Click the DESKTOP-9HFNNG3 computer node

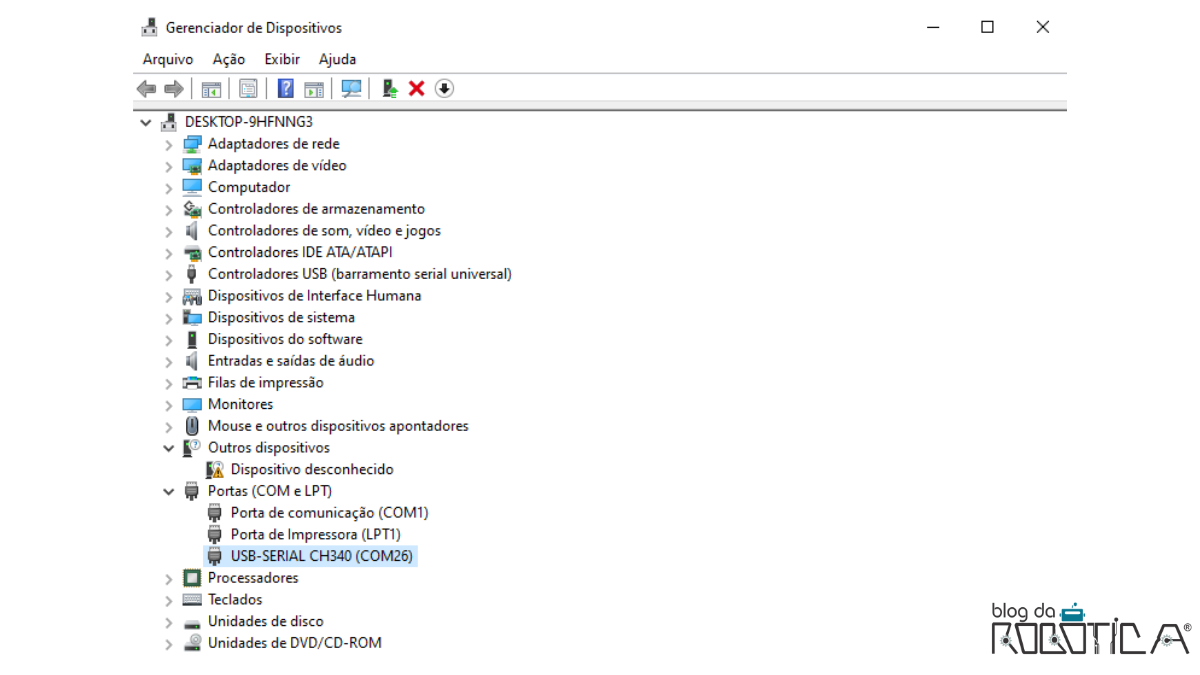pos(252,121)
